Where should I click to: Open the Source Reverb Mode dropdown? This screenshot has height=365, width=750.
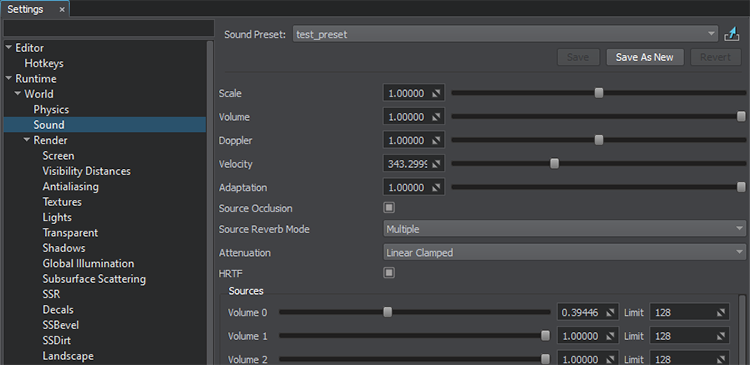565,229
